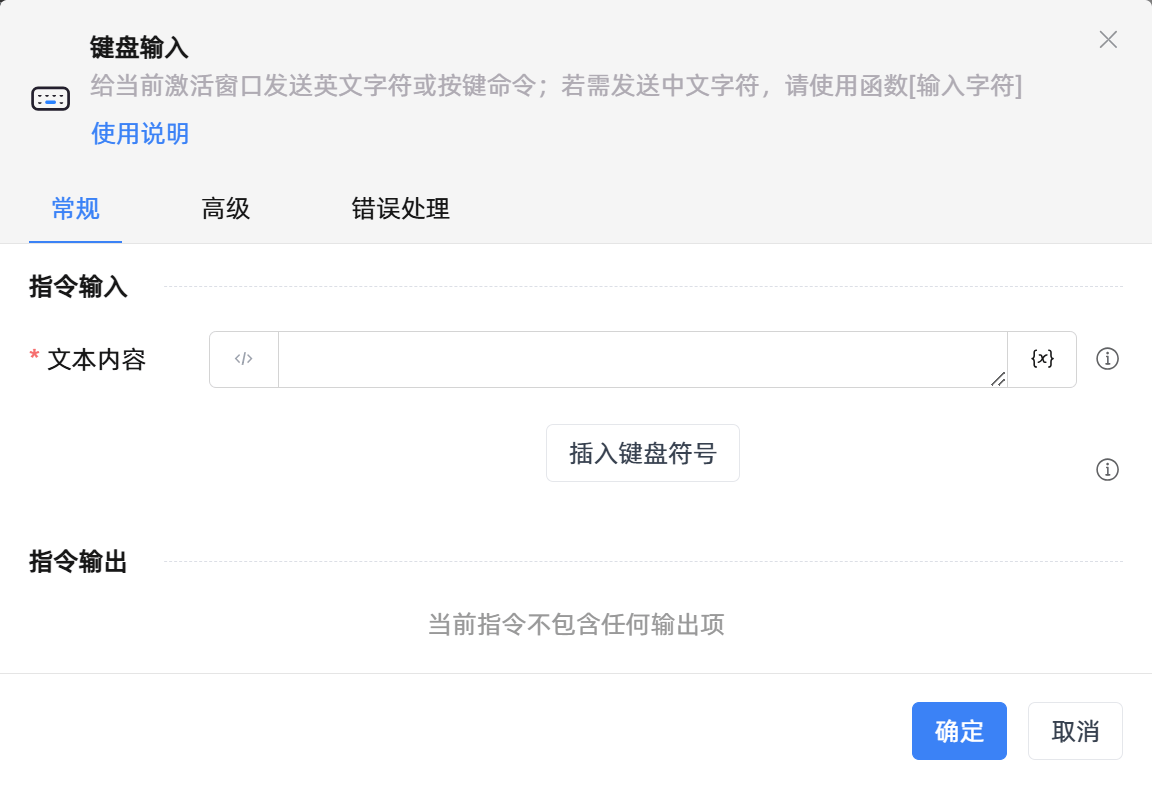Screen dimensions: 1152x788
Task: Select the 常规 tab
Action: (75, 209)
